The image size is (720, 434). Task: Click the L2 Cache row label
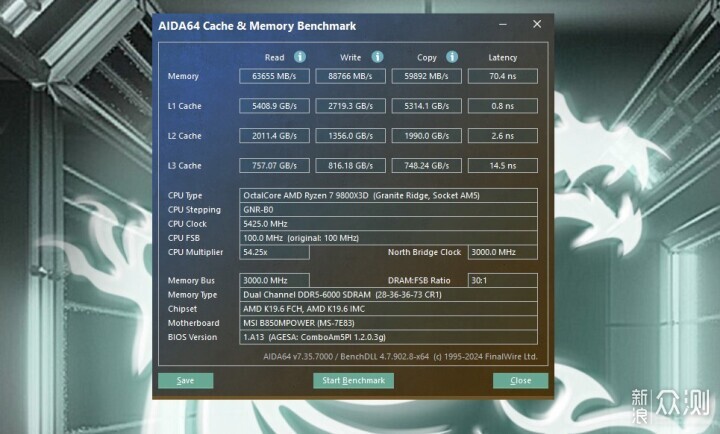coord(185,136)
